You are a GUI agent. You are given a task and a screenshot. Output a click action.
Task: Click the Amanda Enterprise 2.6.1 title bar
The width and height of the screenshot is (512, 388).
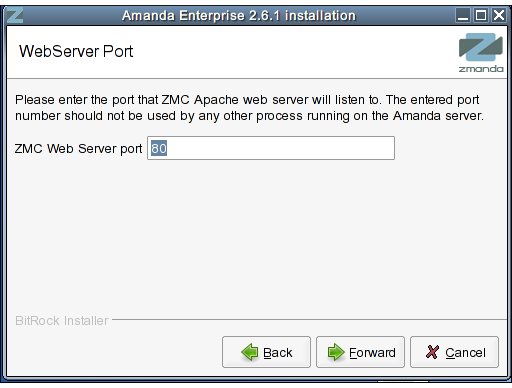[239, 16]
